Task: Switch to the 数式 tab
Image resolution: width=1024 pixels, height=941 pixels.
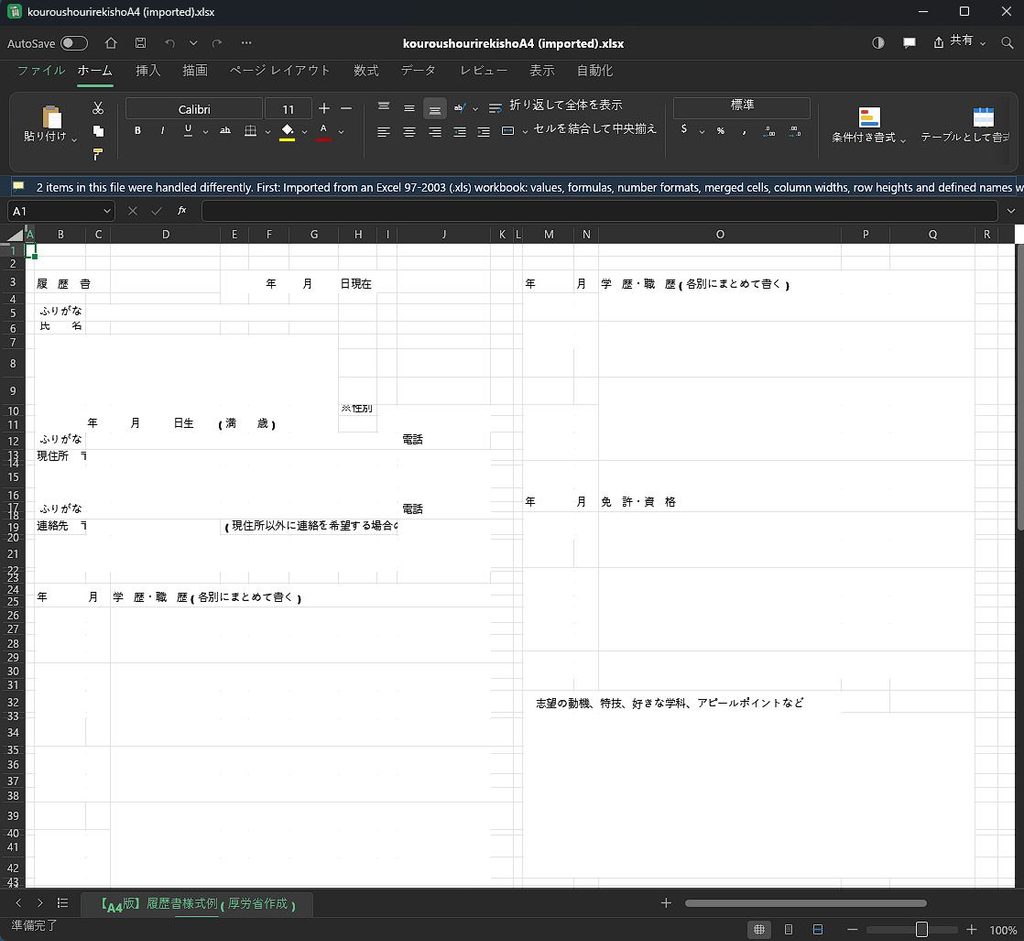Action: (x=366, y=71)
